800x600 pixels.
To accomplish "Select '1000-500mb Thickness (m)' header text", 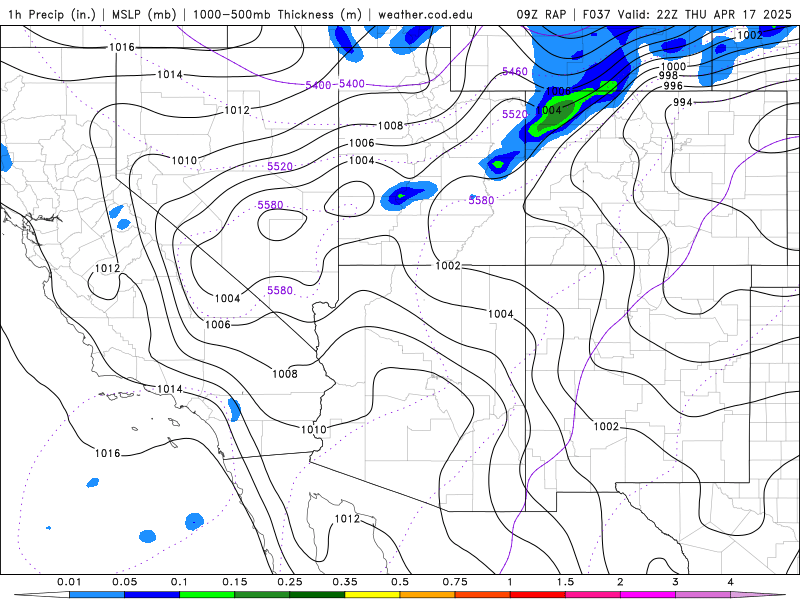I will tap(277, 14).
